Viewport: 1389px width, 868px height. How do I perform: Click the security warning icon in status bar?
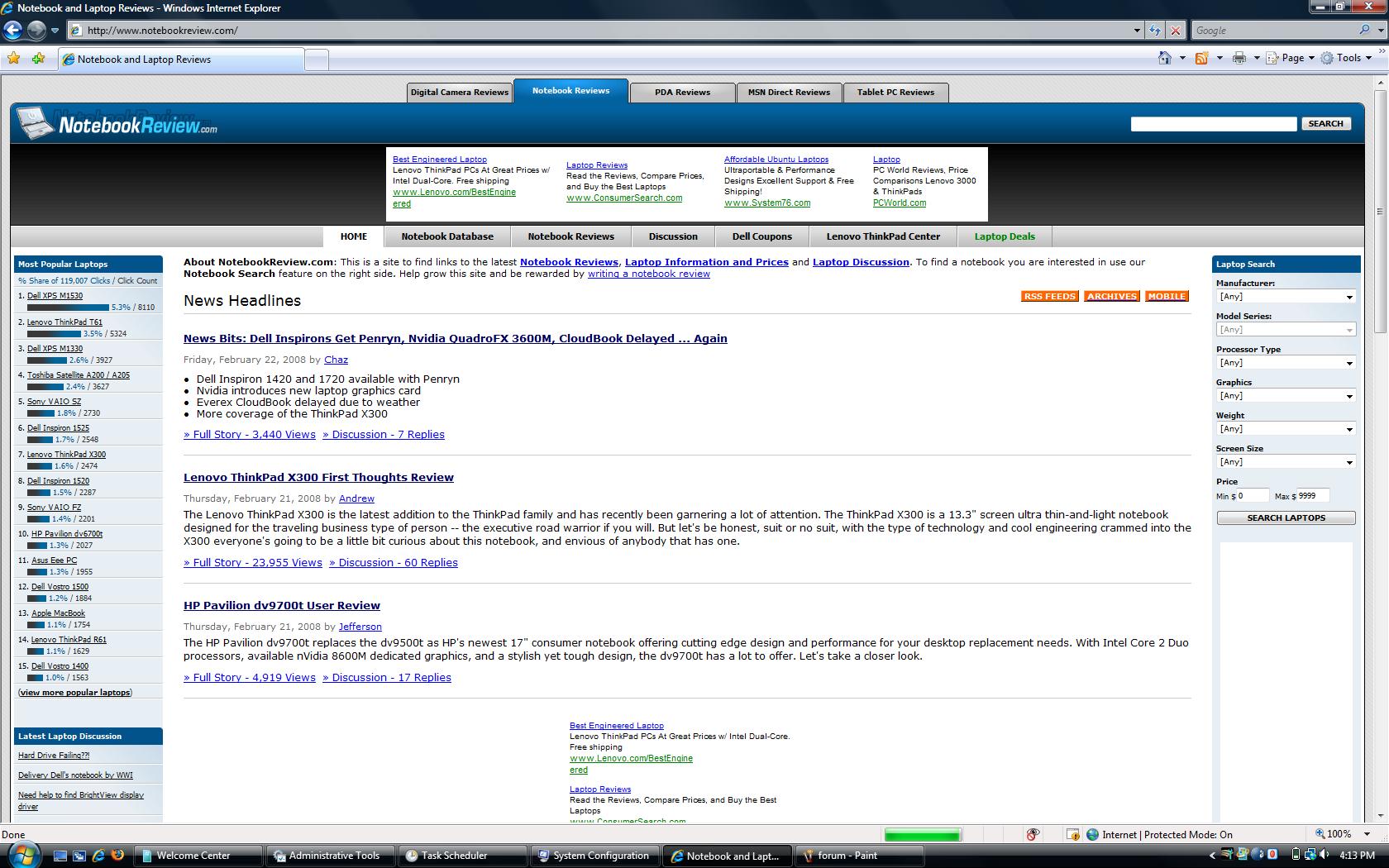pos(1072,835)
